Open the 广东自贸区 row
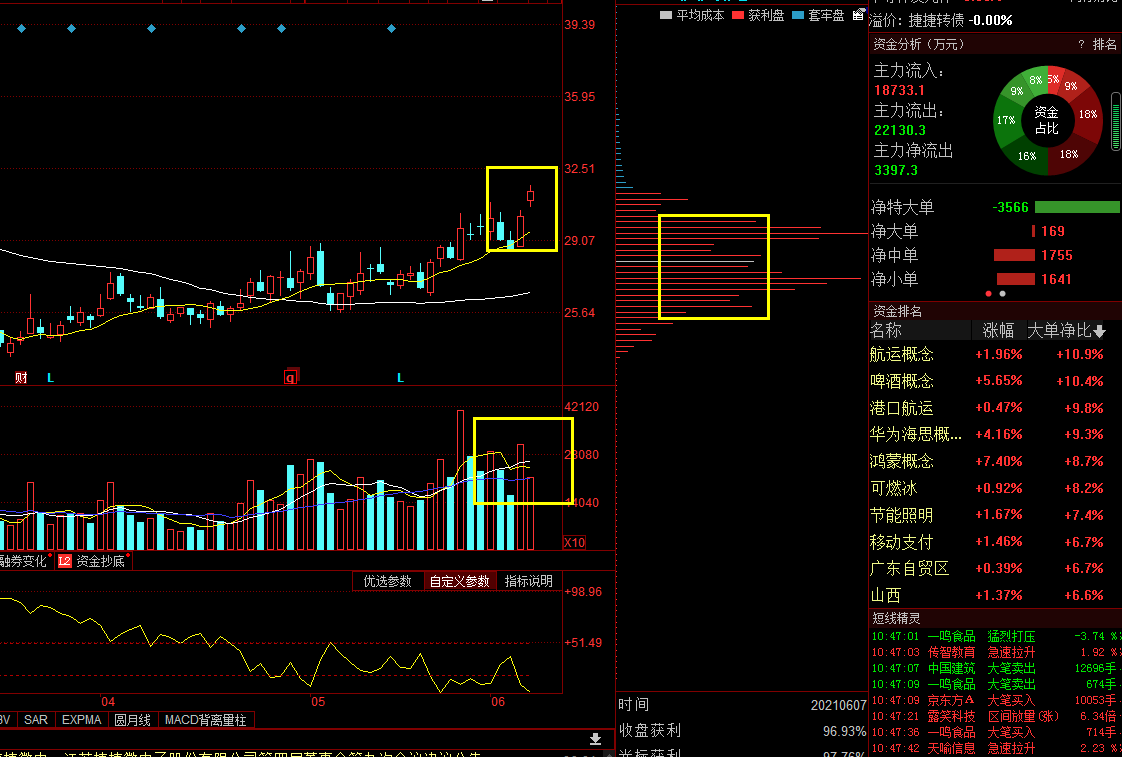 995,569
